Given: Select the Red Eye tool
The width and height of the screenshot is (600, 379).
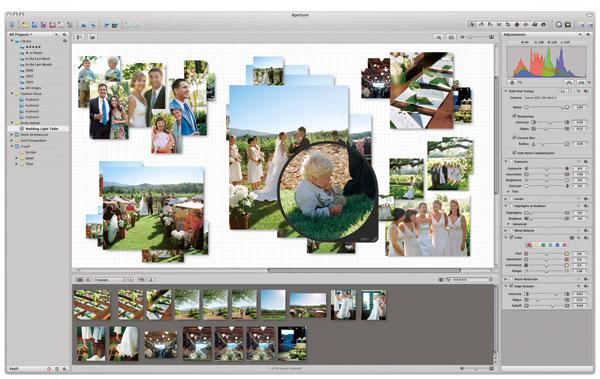Looking at the screenshot, I should pos(526,25).
